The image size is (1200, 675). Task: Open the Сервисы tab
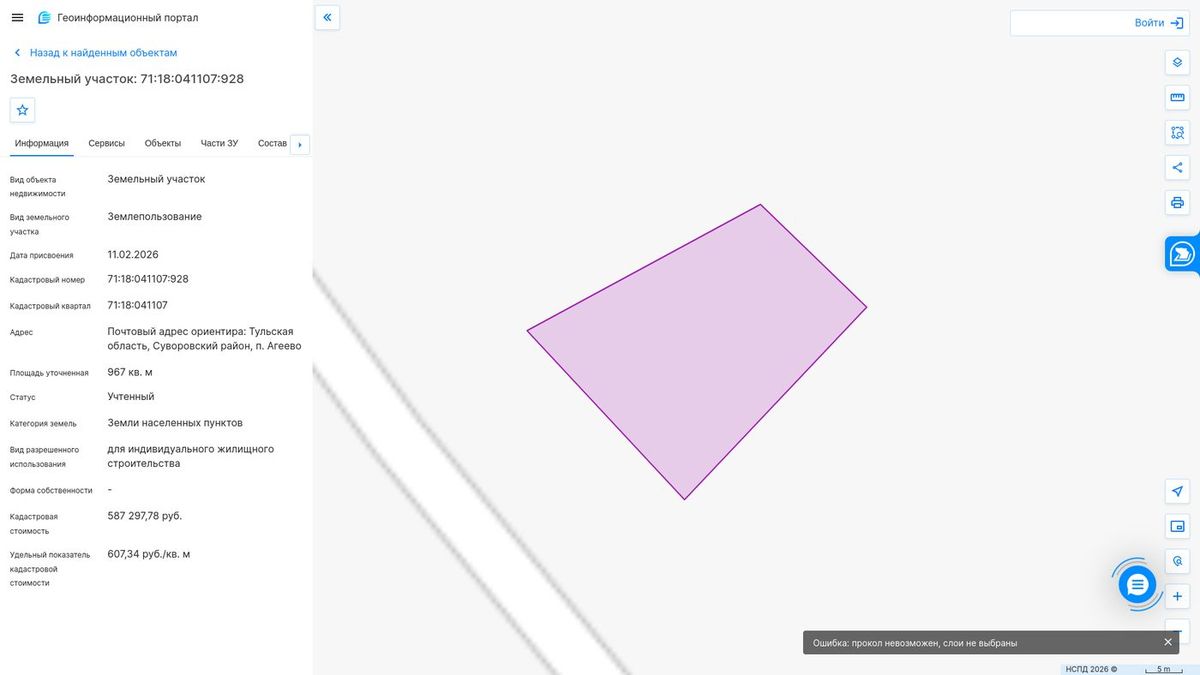107,144
